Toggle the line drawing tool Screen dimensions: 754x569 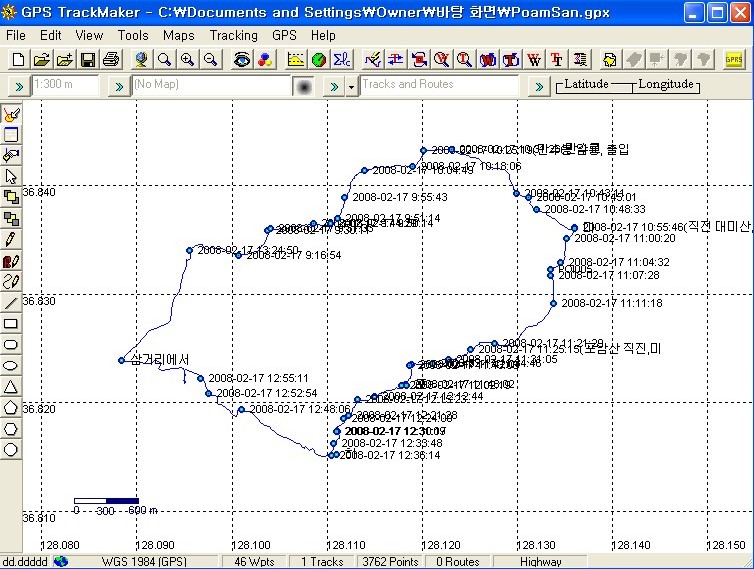(x=11, y=302)
